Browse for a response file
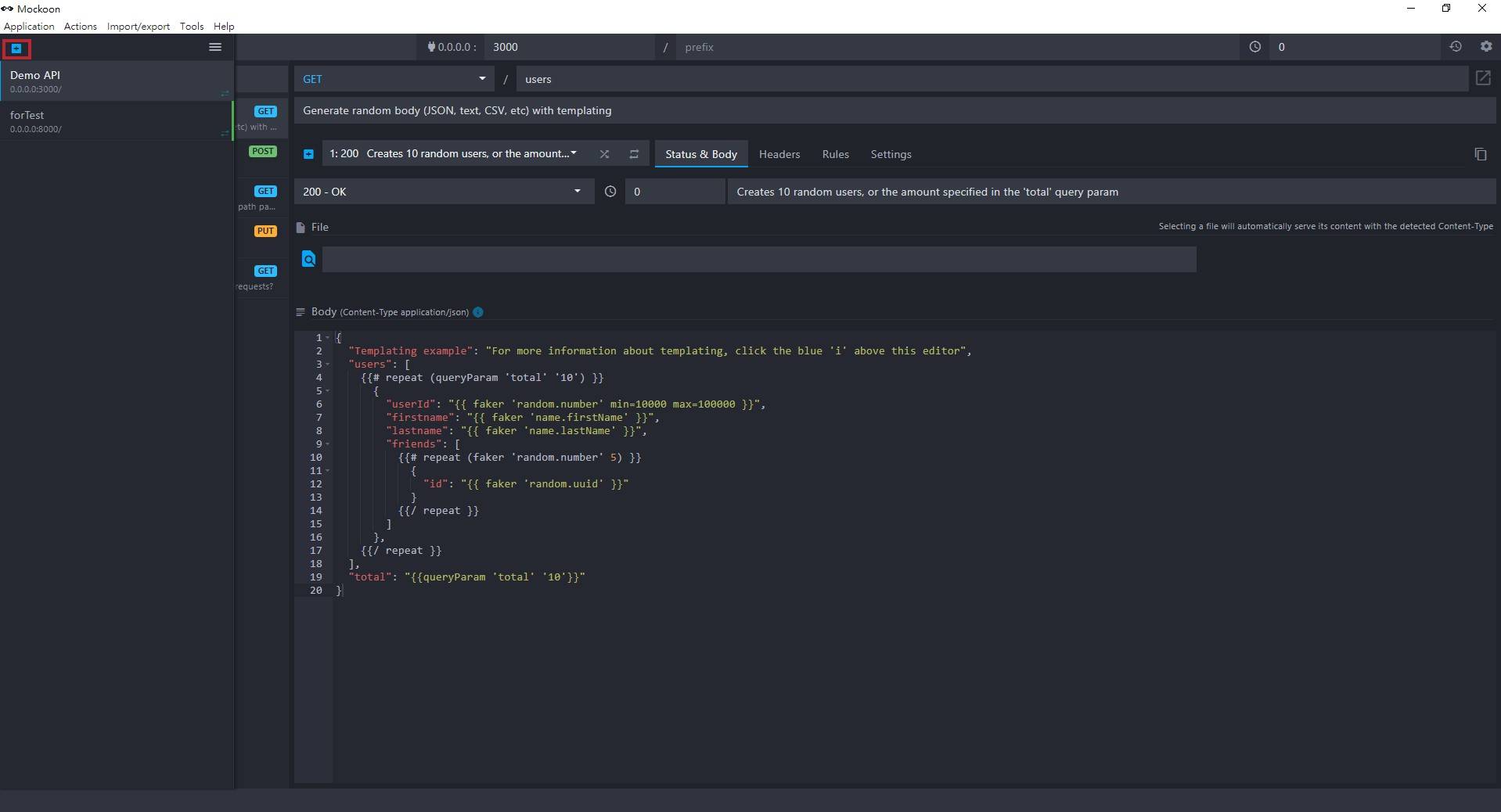Screen dimensions: 1501x812 [x=308, y=259]
